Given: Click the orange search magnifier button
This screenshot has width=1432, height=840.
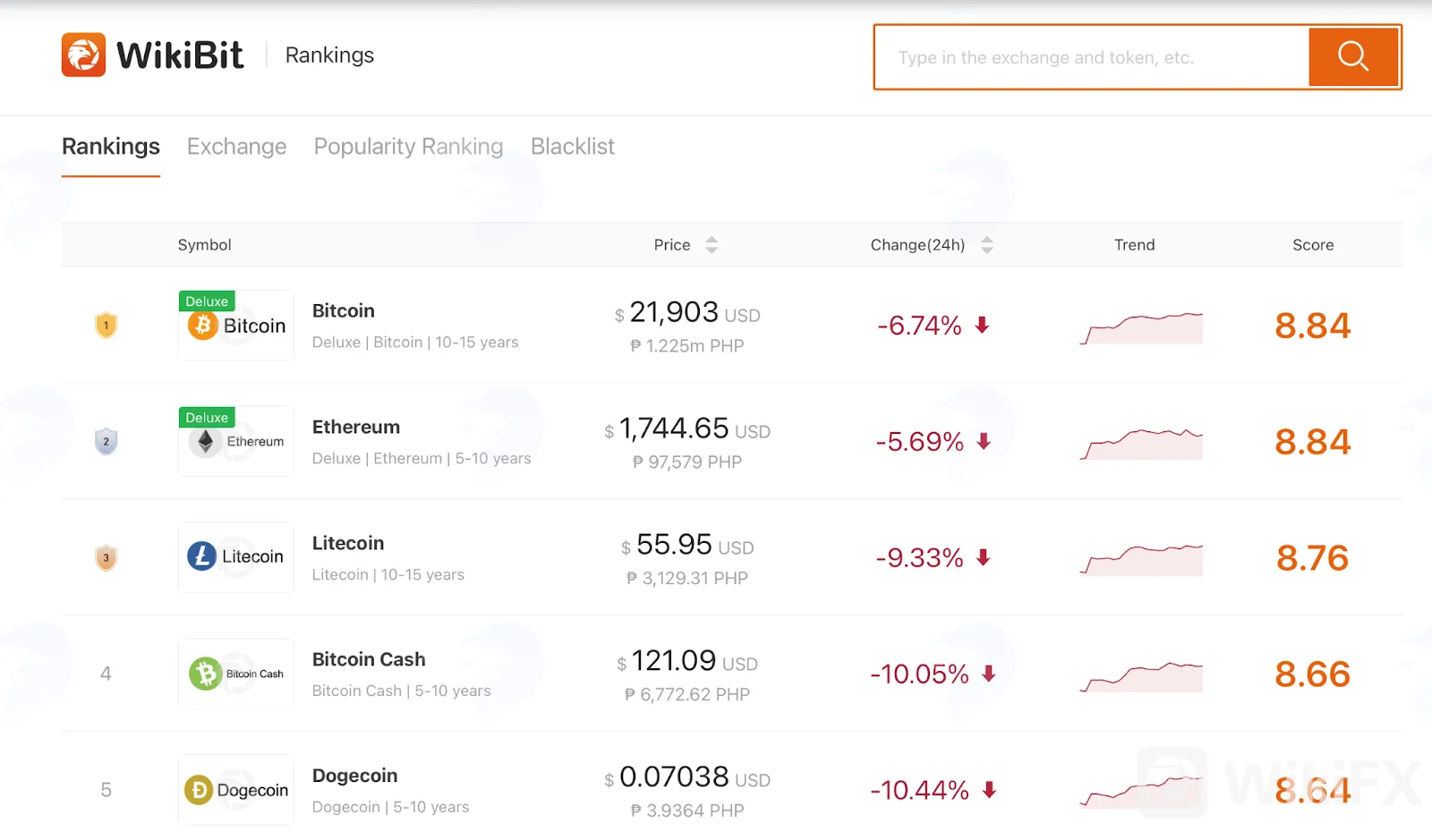Looking at the screenshot, I should coord(1353,57).
